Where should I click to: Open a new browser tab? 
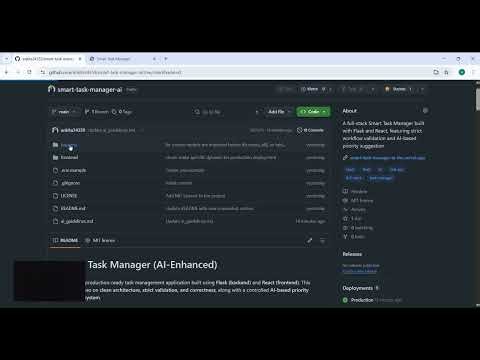click(x=166, y=59)
